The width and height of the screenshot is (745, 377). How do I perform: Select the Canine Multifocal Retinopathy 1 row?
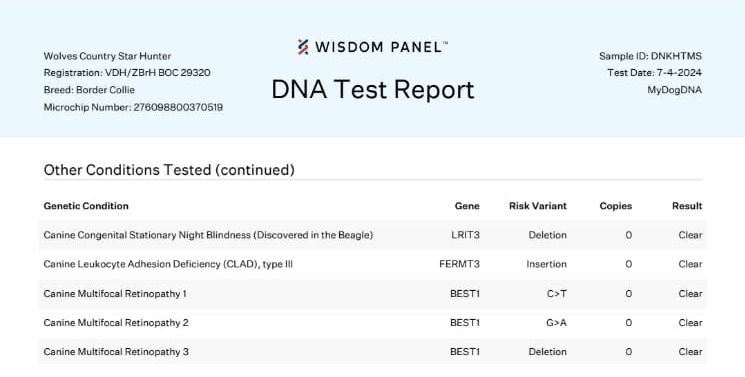click(x=372, y=294)
